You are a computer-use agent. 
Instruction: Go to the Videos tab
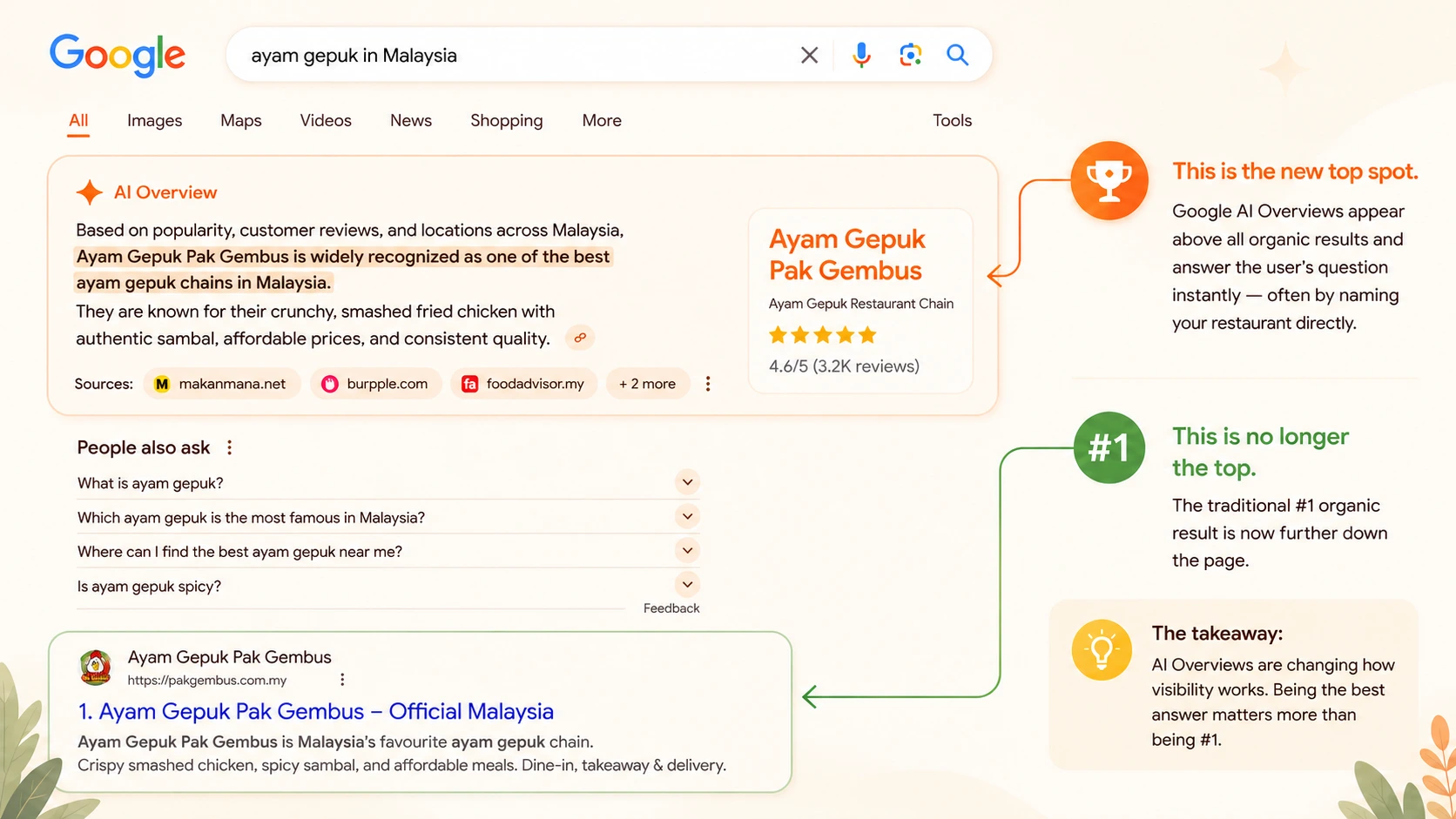(x=326, y=121)
